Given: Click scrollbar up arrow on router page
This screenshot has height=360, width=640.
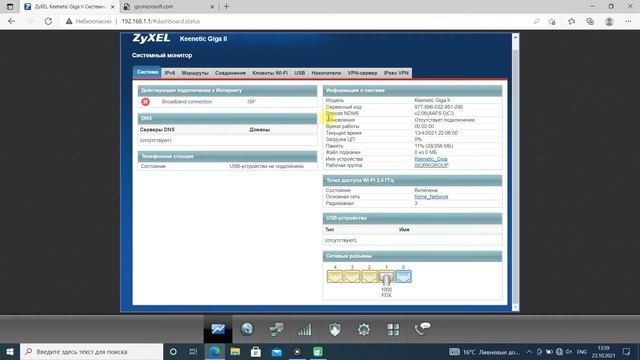Looking at the screenshot, I should (x=515, y=37).
